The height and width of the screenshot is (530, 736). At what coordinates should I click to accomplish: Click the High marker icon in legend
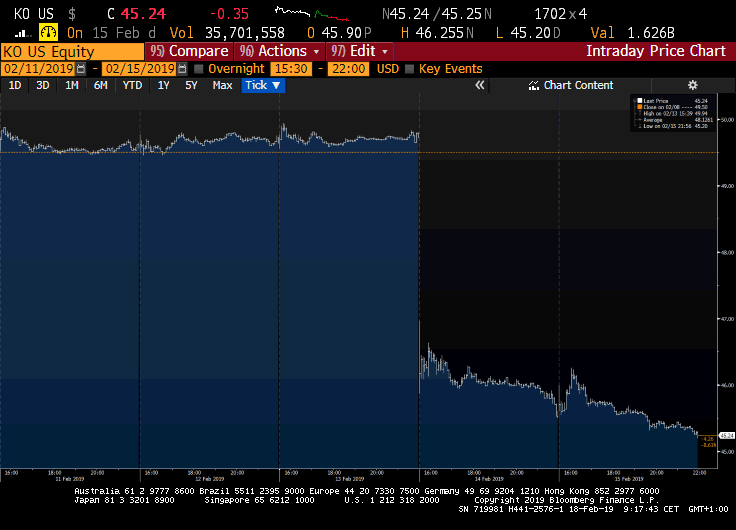(640, 113)
